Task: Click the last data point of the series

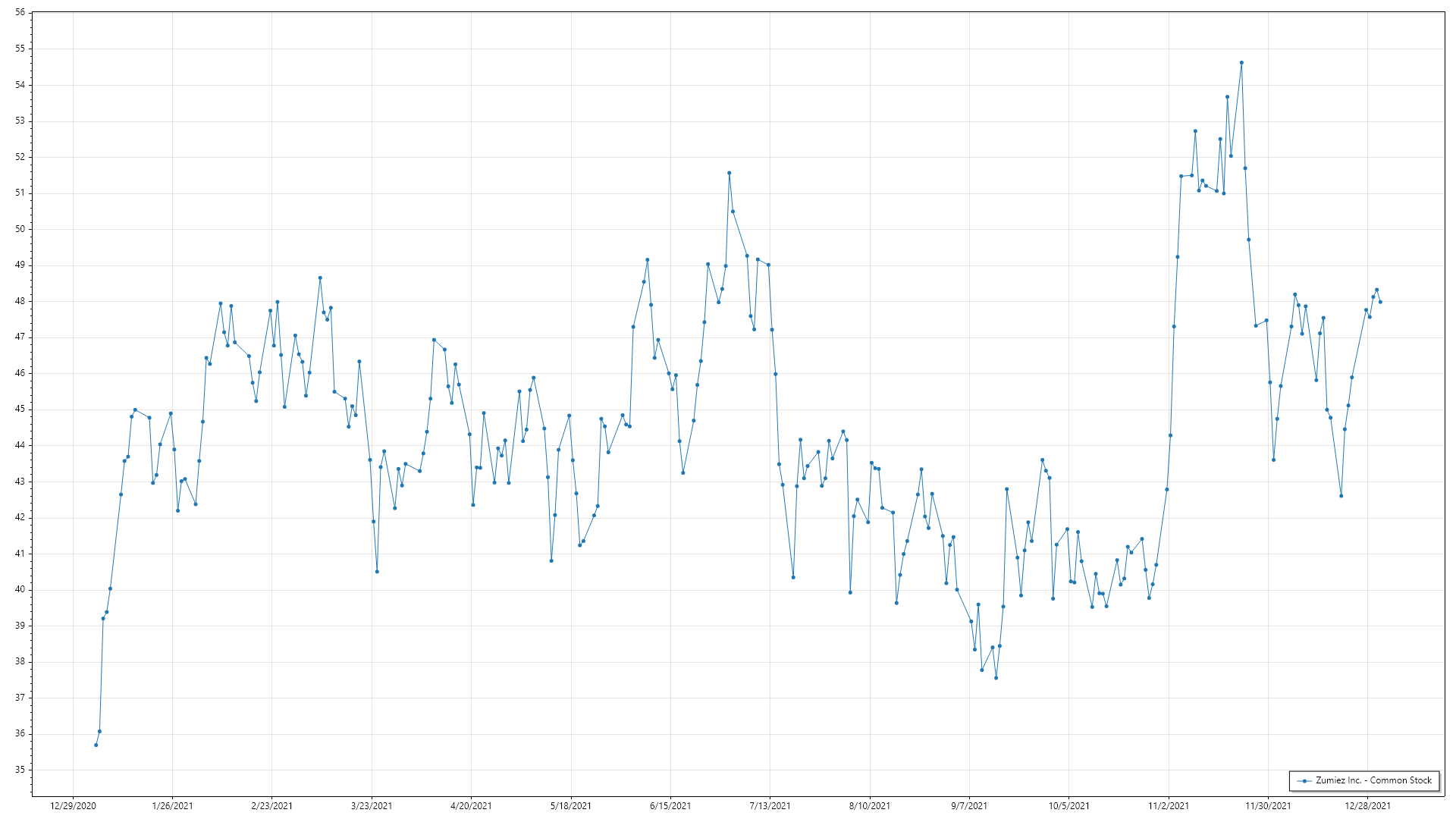Action: 1380,302
